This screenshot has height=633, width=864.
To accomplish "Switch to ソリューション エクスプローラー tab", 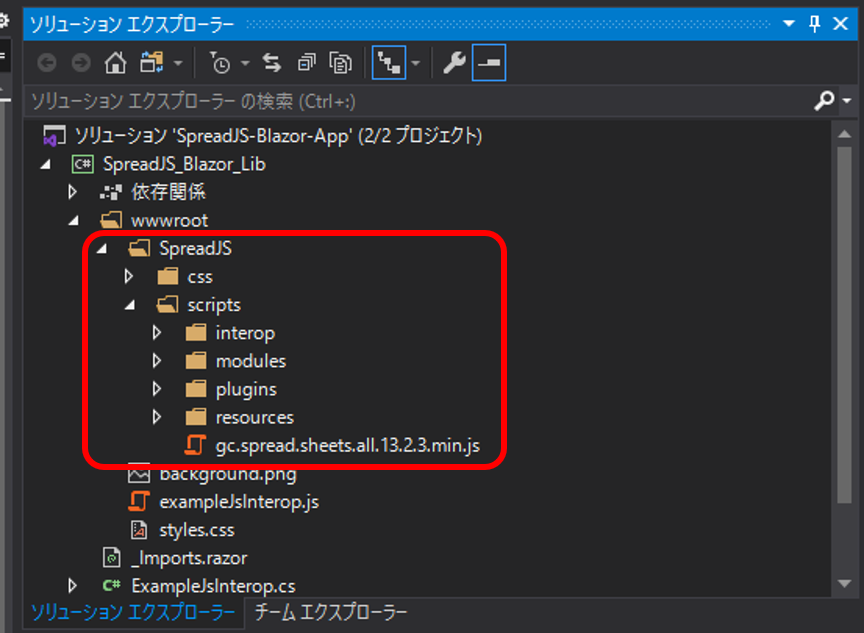I will (133, 613).
